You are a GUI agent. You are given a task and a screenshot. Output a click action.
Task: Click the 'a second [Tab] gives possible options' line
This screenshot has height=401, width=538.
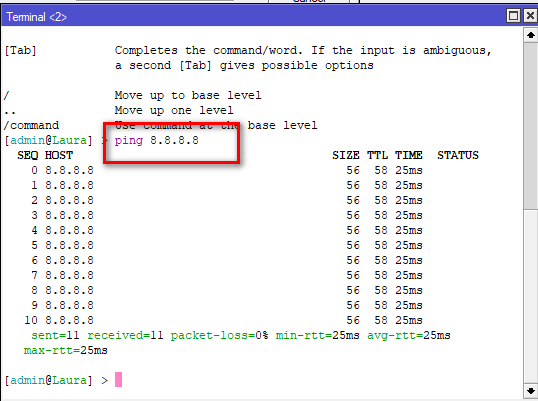pyautogui.click(x=244, y=66)
